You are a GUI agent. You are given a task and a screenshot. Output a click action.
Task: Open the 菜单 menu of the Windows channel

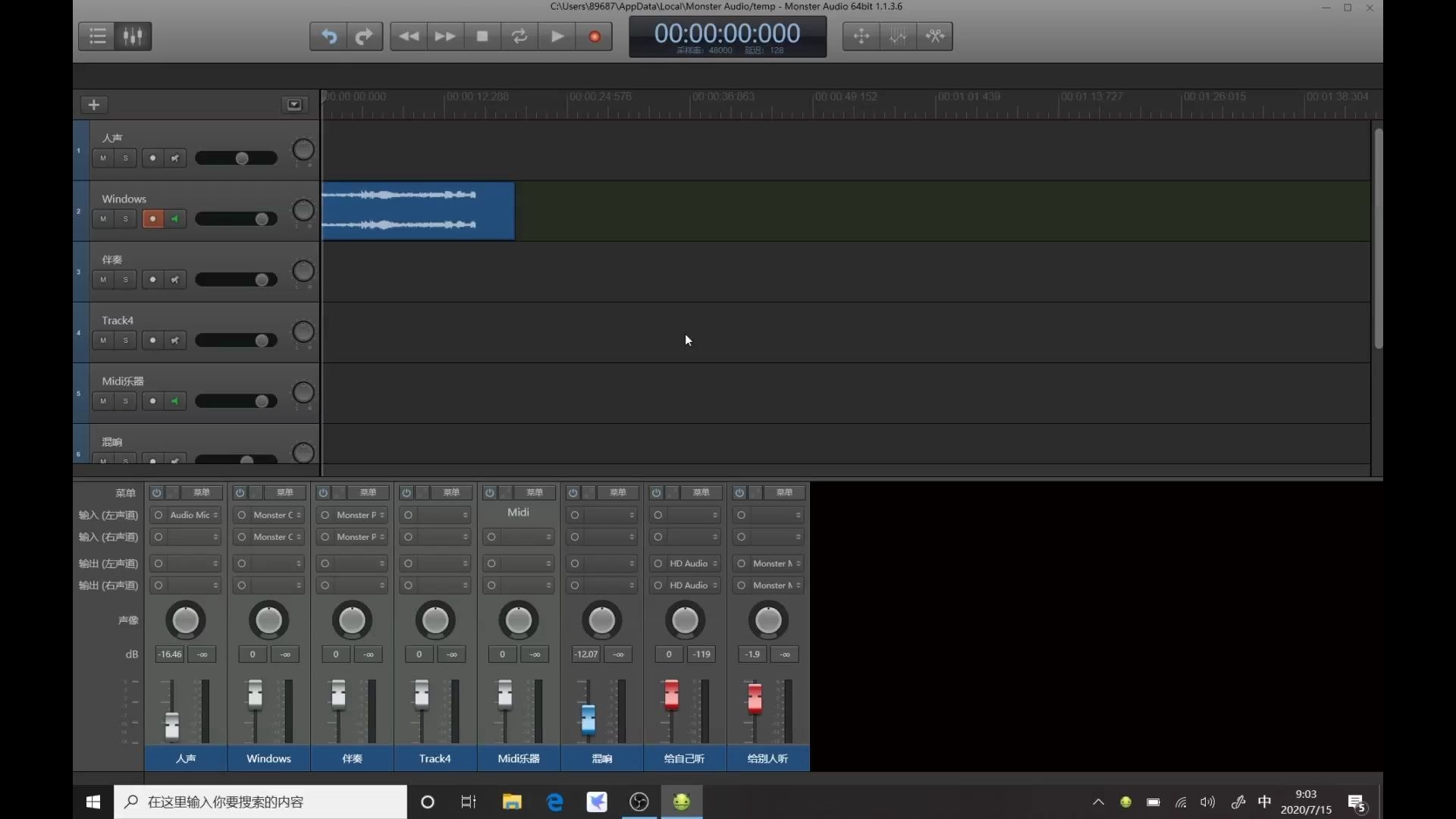pos(284,493)
